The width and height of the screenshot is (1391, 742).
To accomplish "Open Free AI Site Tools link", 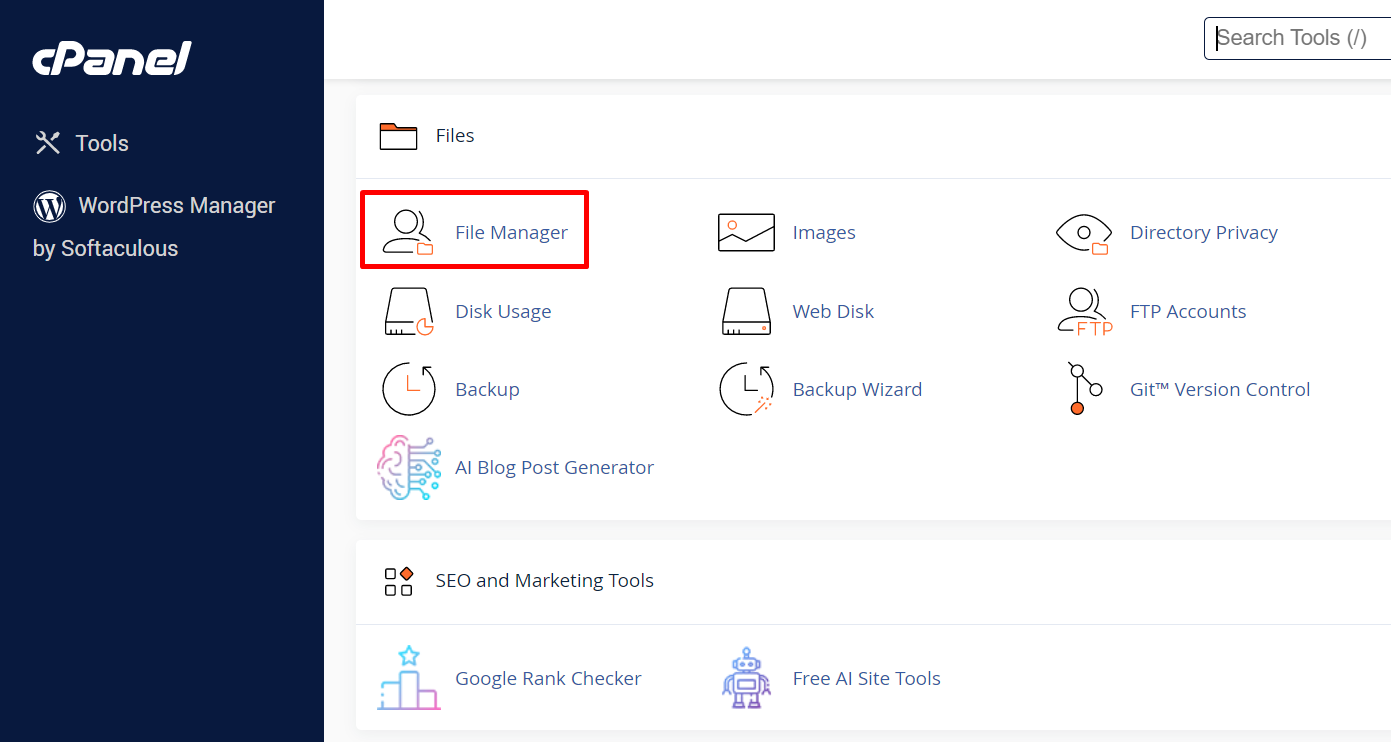I will click(866, 678).
